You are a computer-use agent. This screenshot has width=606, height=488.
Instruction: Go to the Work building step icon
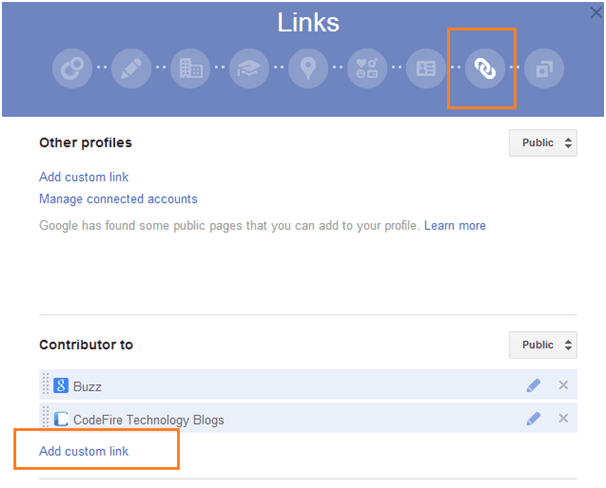190,68
